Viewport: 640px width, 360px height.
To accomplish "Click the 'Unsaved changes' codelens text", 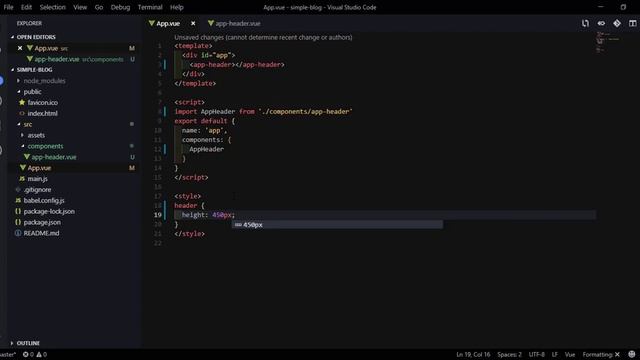I will click(263, 37).
